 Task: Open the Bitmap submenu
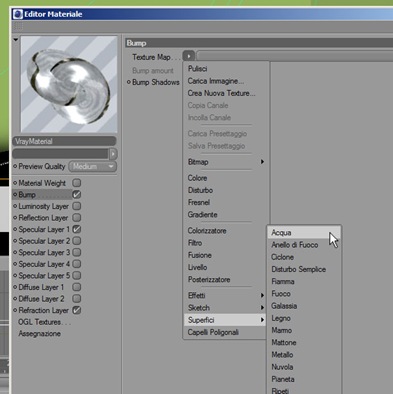[x=225, y=162]
